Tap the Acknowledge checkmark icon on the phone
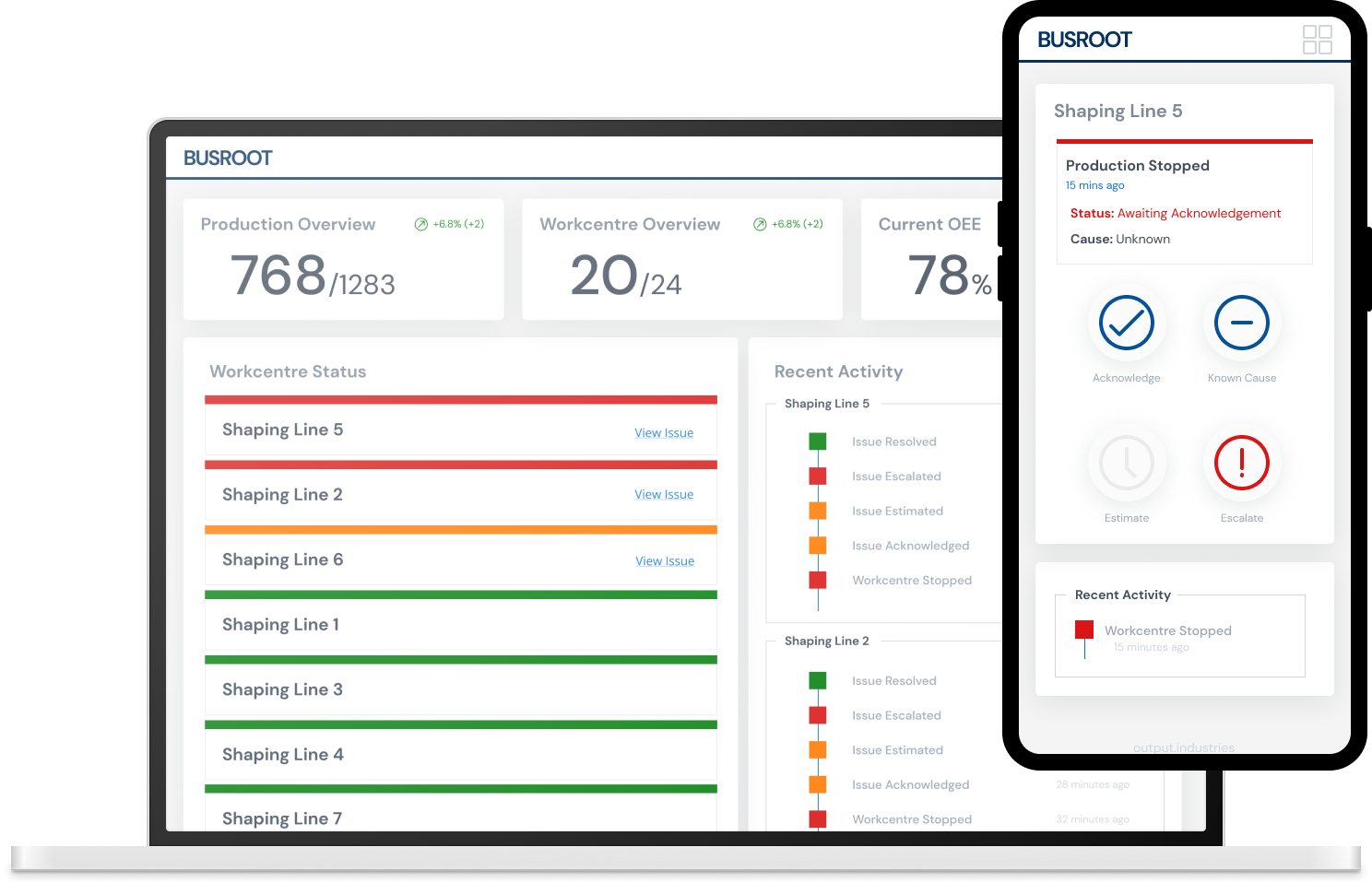Viewport: 1372px width, 883px height. tap(1127, 323)
